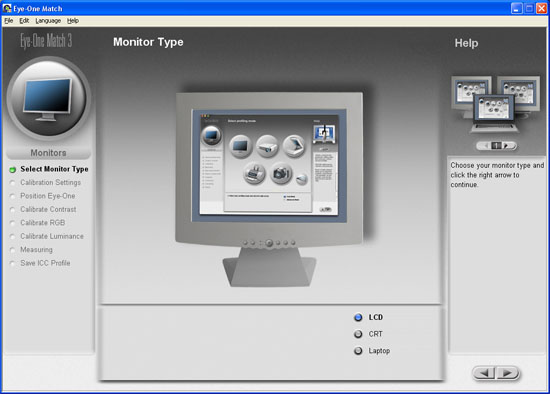
Task: Click the help panel monitors thumbnail
Action: tap(495, 104)
